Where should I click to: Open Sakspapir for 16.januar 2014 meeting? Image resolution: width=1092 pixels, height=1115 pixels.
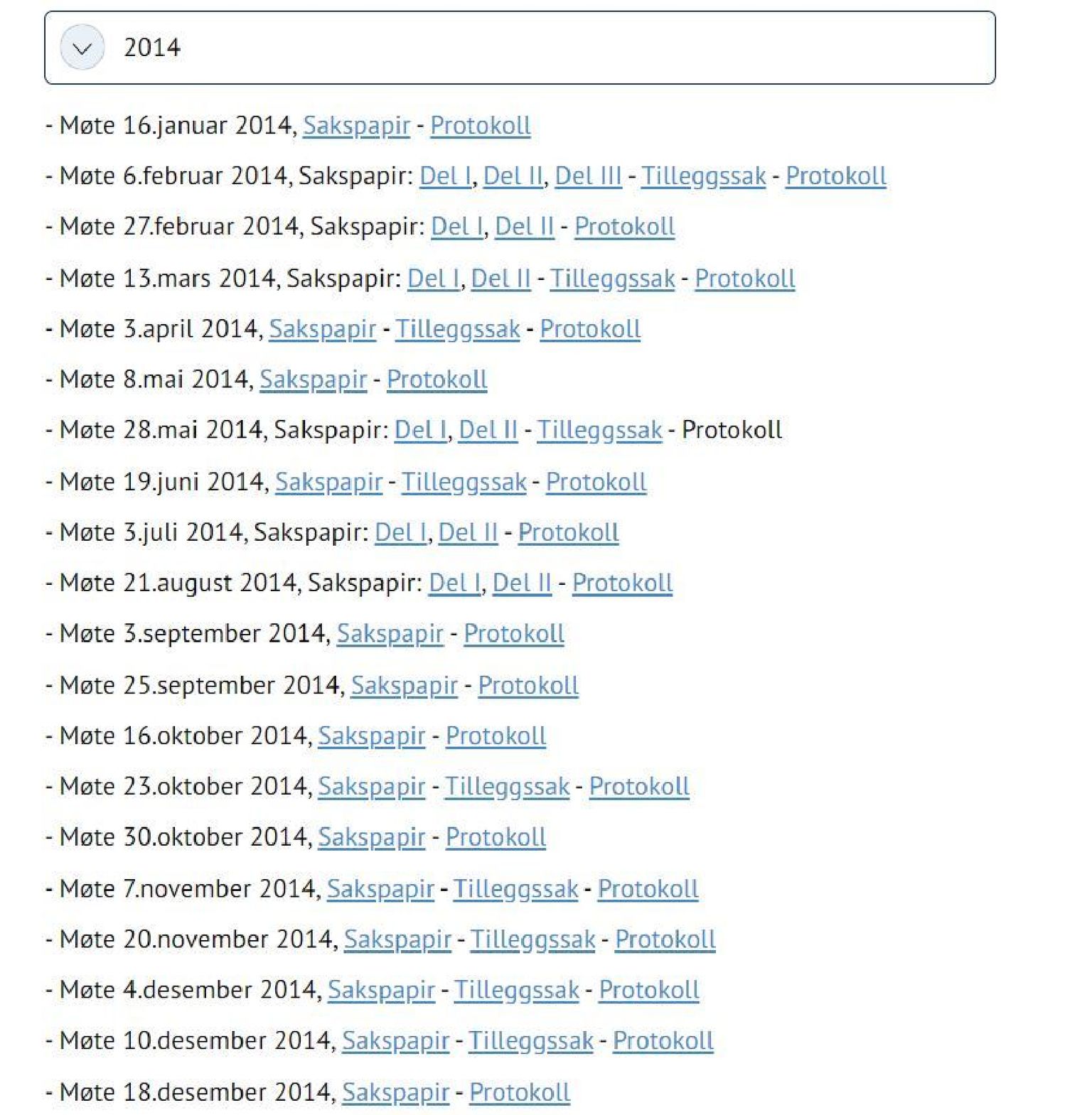(356, 126)
